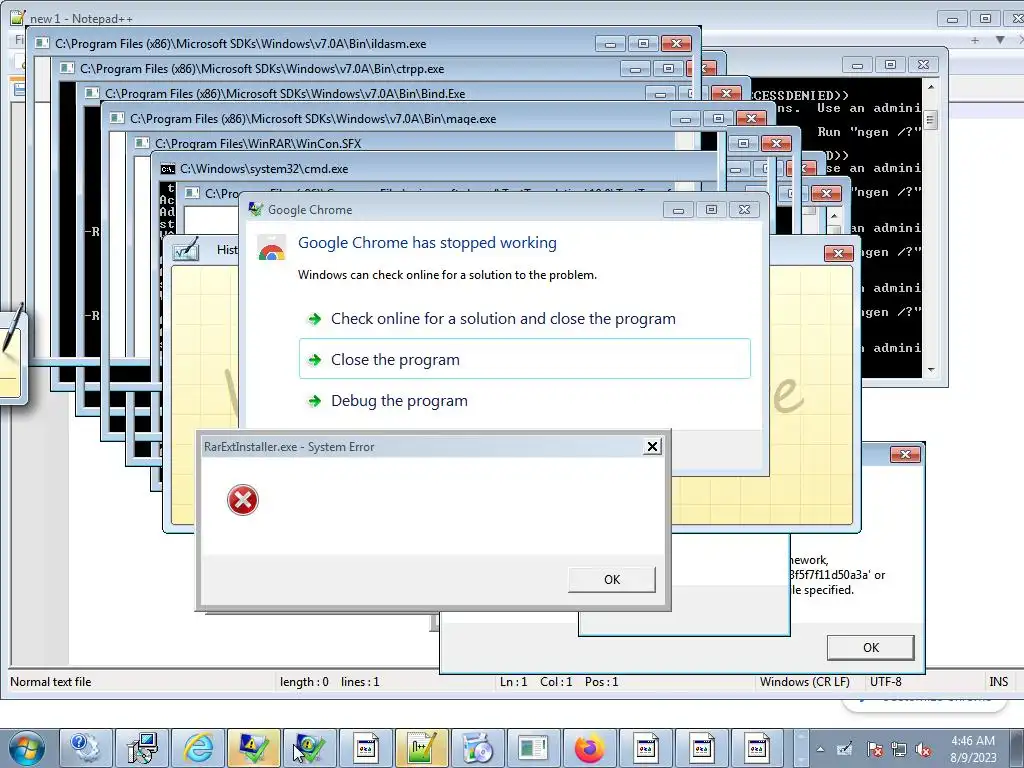Close the ildasm.exe console window
Screen dimensions: 1024x768
676,44
